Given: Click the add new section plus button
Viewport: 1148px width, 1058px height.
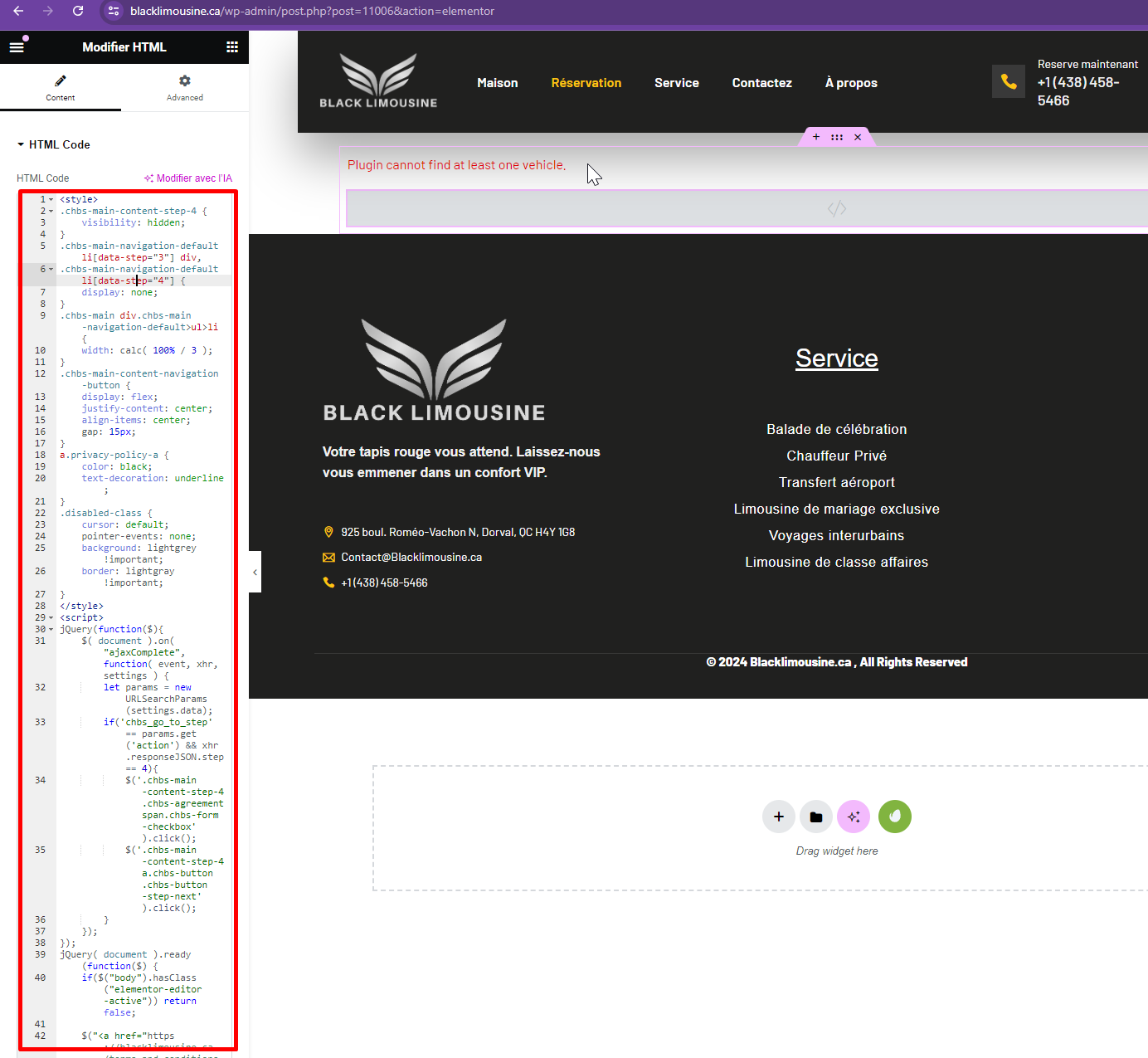Looking at the screenshot, I should coord(778,817).
